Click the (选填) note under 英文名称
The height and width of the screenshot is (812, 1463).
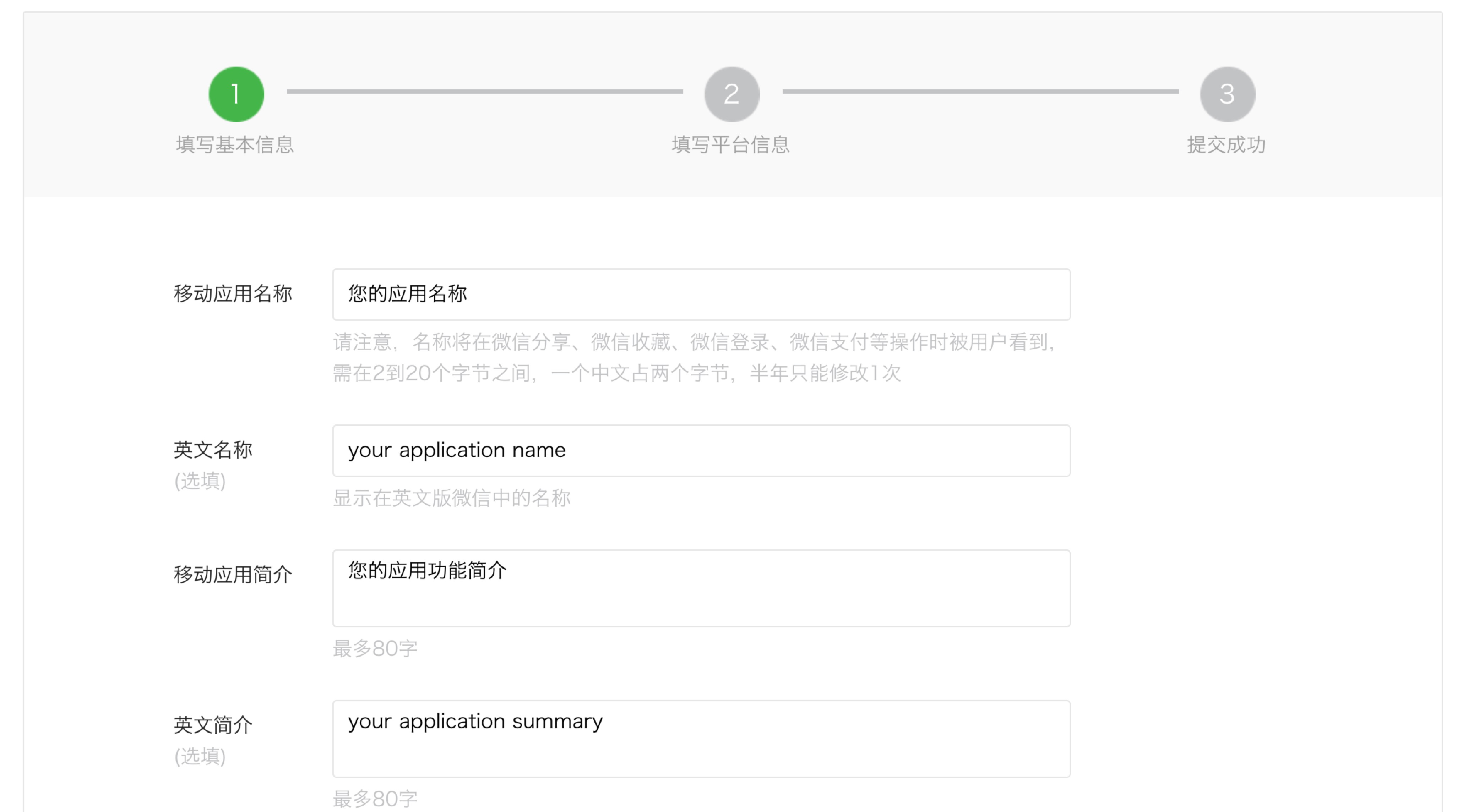(x=200, y=481)
